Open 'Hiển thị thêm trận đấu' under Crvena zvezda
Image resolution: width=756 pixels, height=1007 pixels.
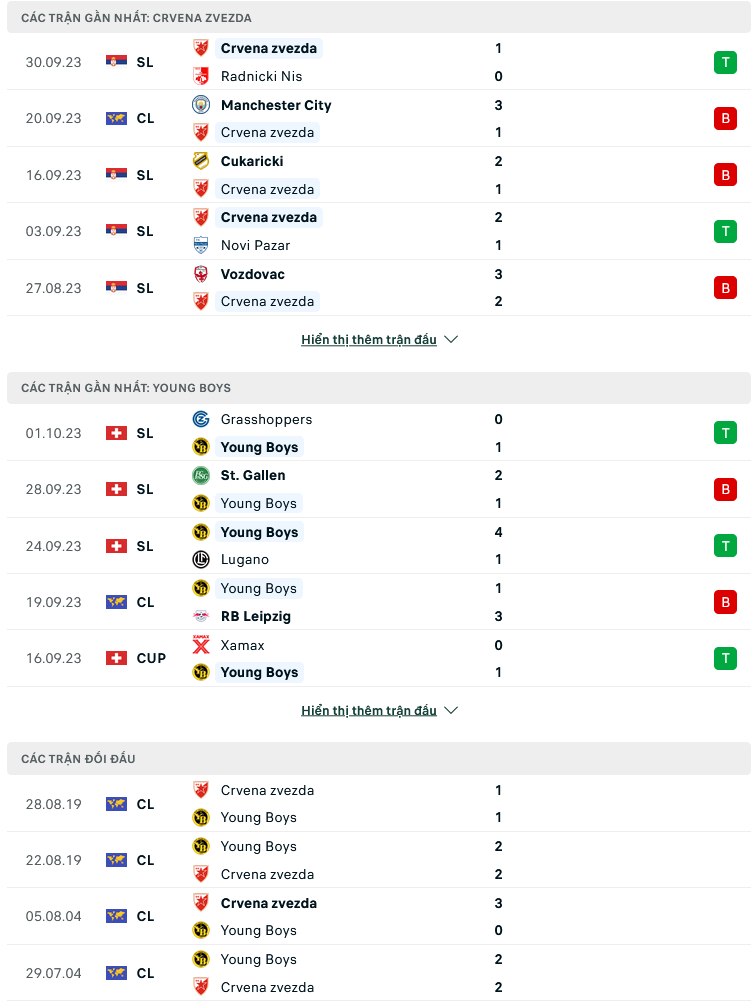click(x=369, y=339)
